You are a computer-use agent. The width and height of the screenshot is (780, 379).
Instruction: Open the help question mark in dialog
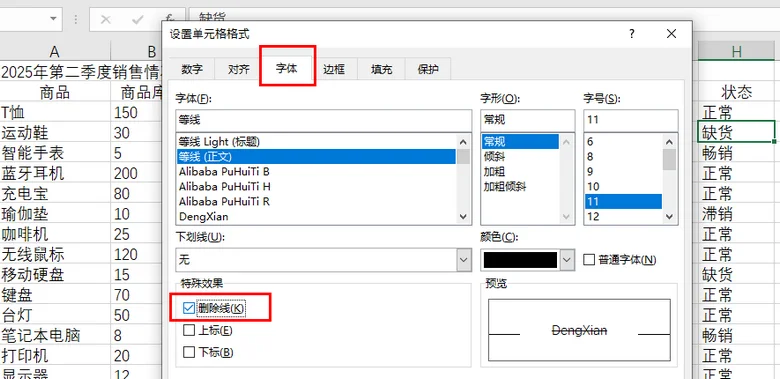coord(632,34)
